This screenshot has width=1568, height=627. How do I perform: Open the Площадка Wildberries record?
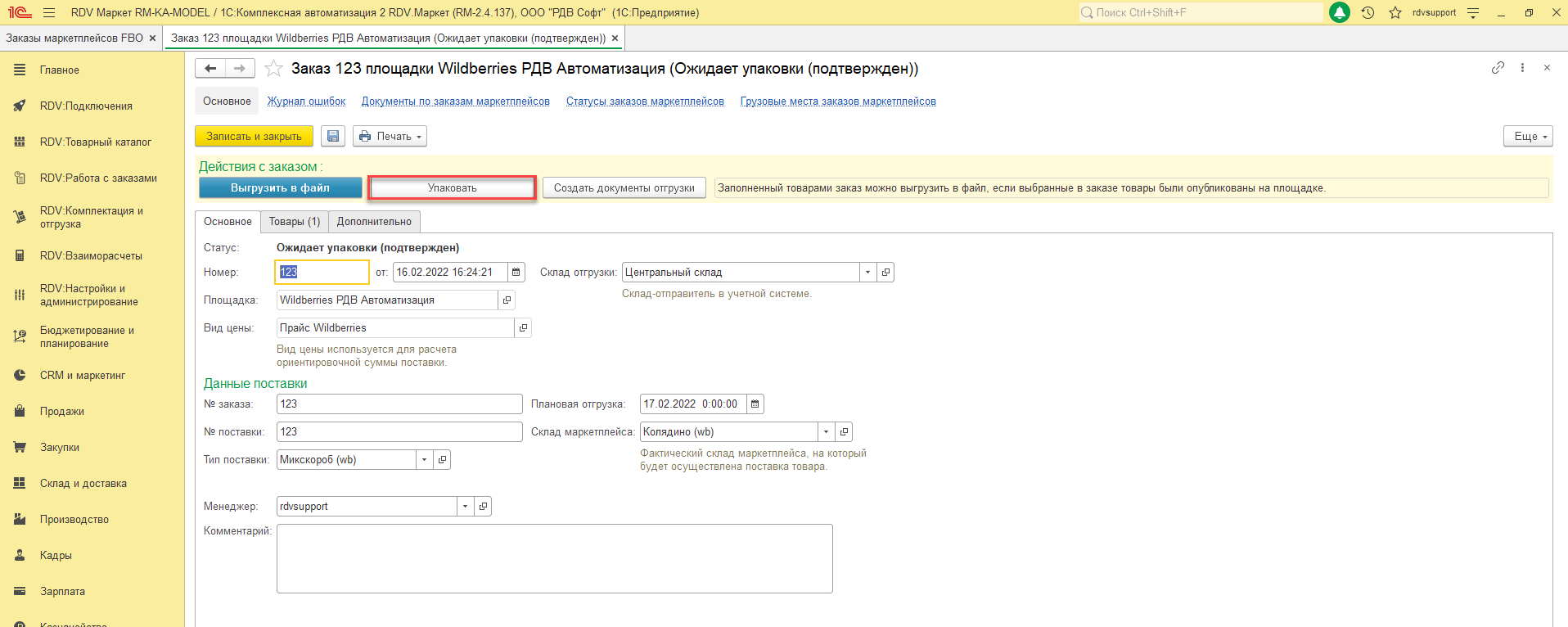[507, 300]
